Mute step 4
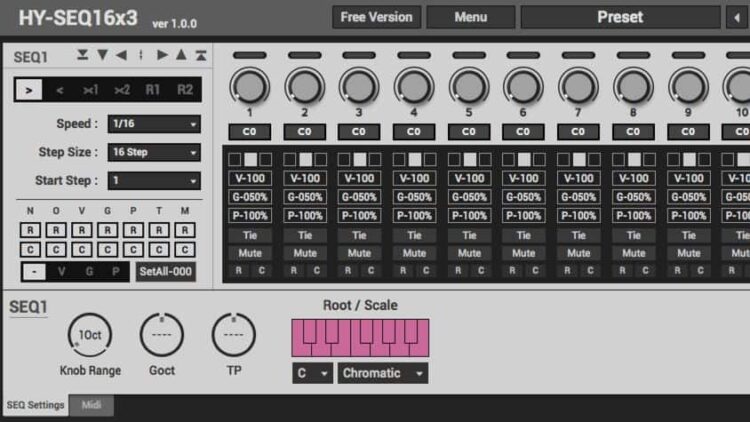Image resolution: width=750 pixels, height=422 pixels. [414, 253]
